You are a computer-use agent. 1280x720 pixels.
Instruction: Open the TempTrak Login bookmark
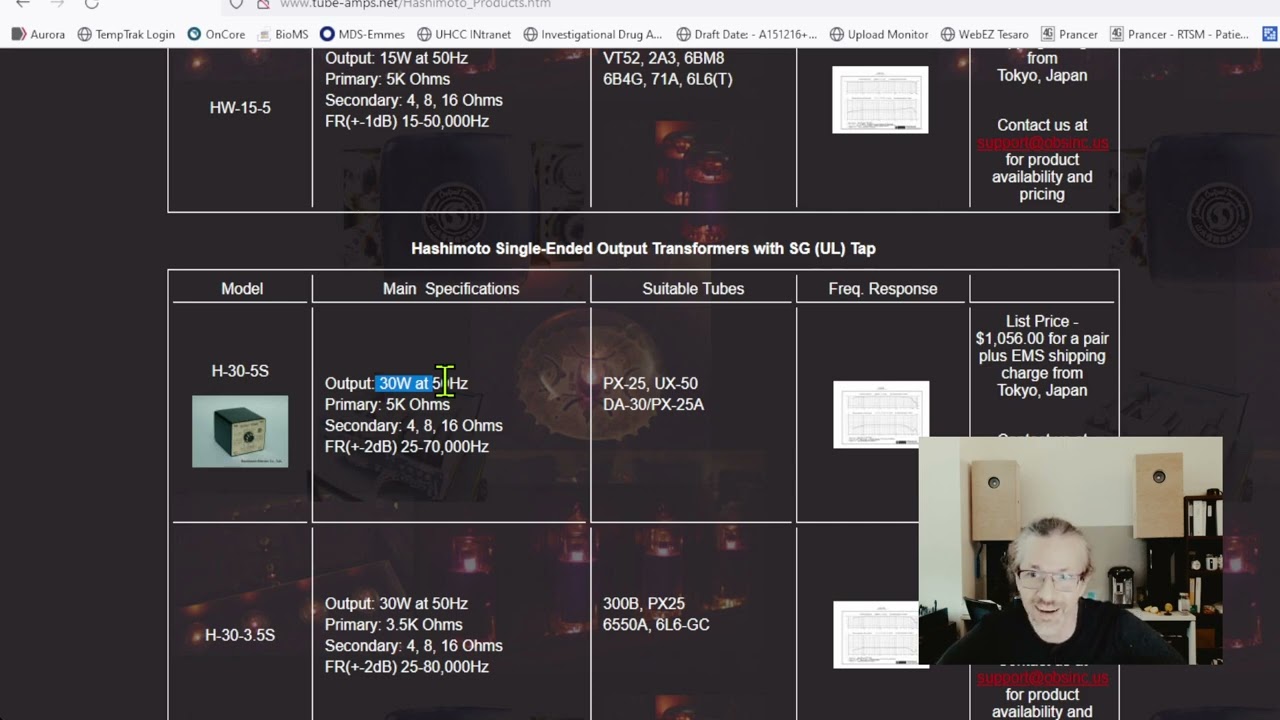(126, 34)
